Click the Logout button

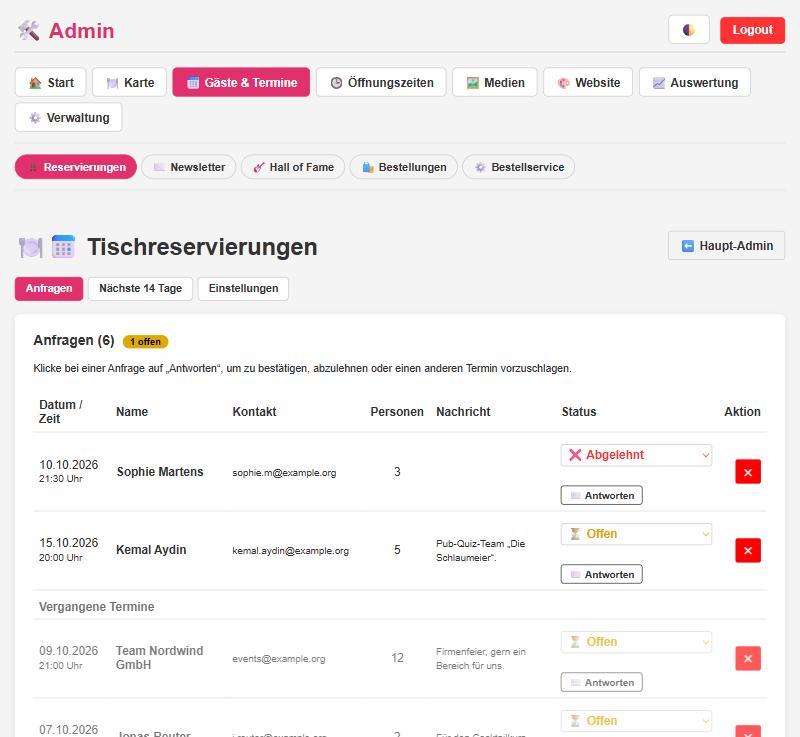tap(752, 30)
